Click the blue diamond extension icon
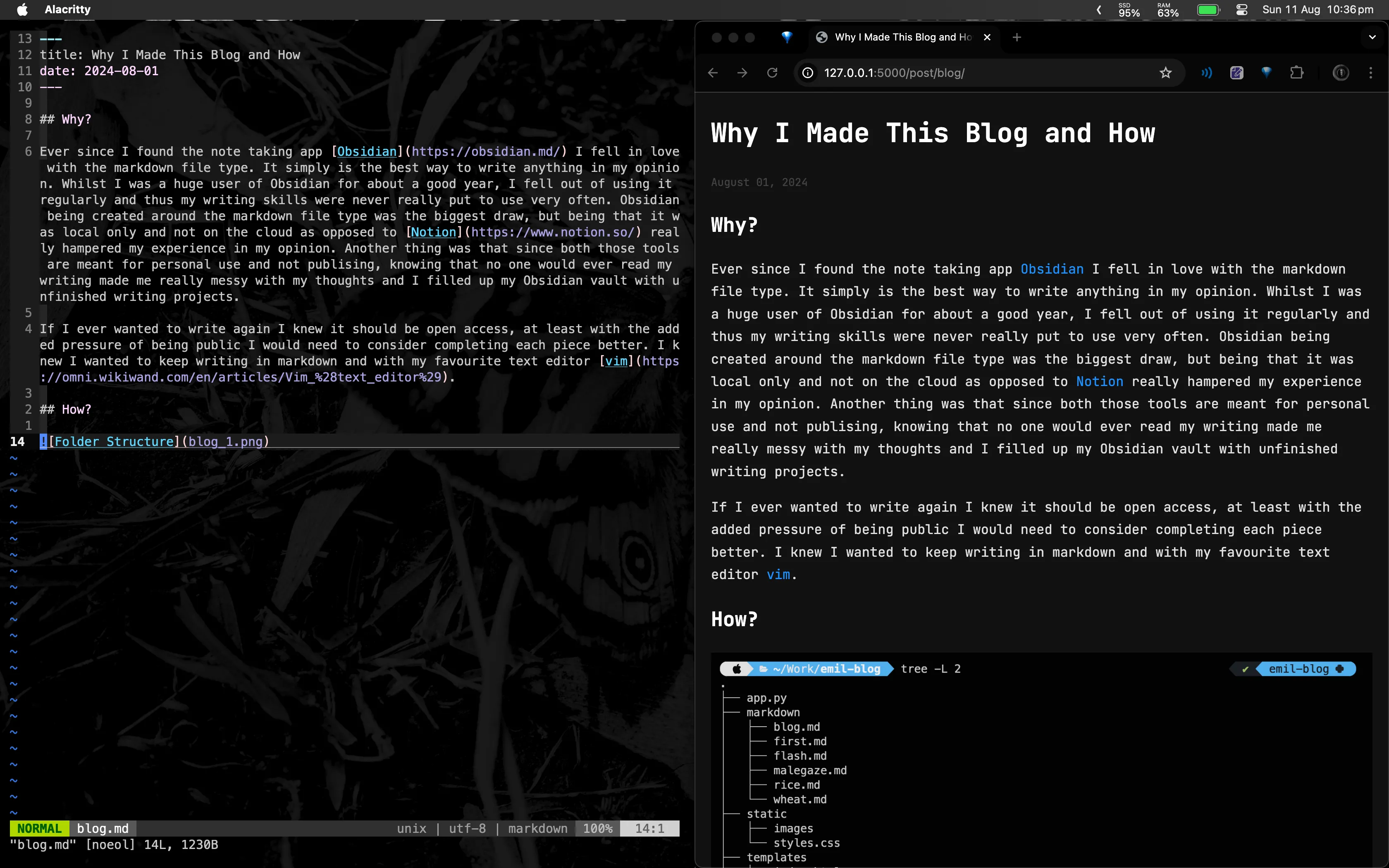The height and width of the screenshot is (868, 1389). (1266, 72)
